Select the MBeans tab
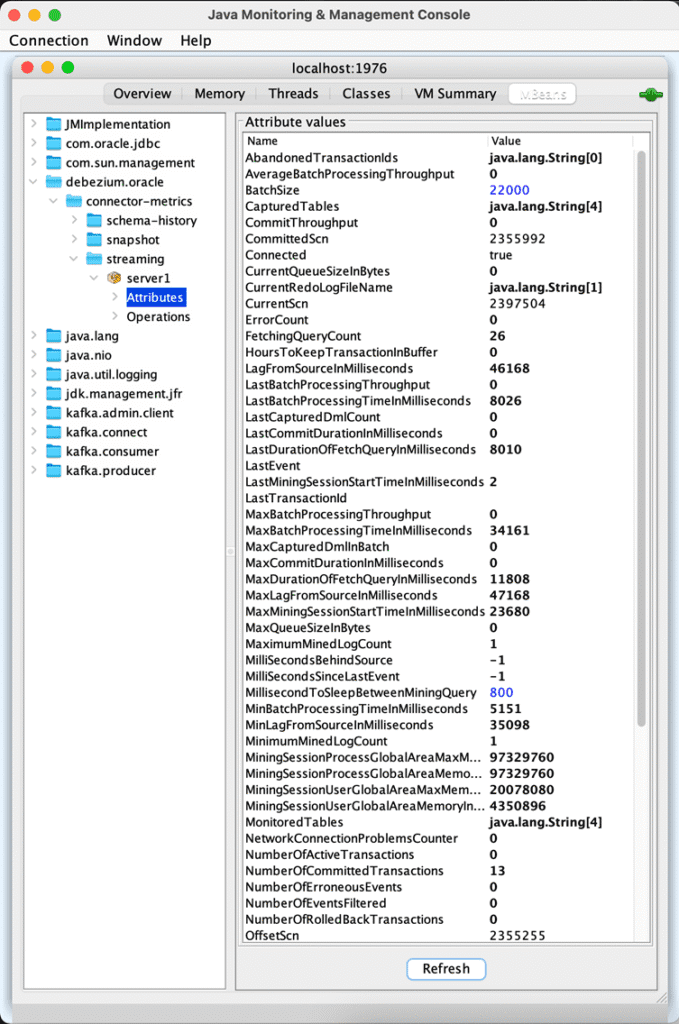 tap(543, 94)
